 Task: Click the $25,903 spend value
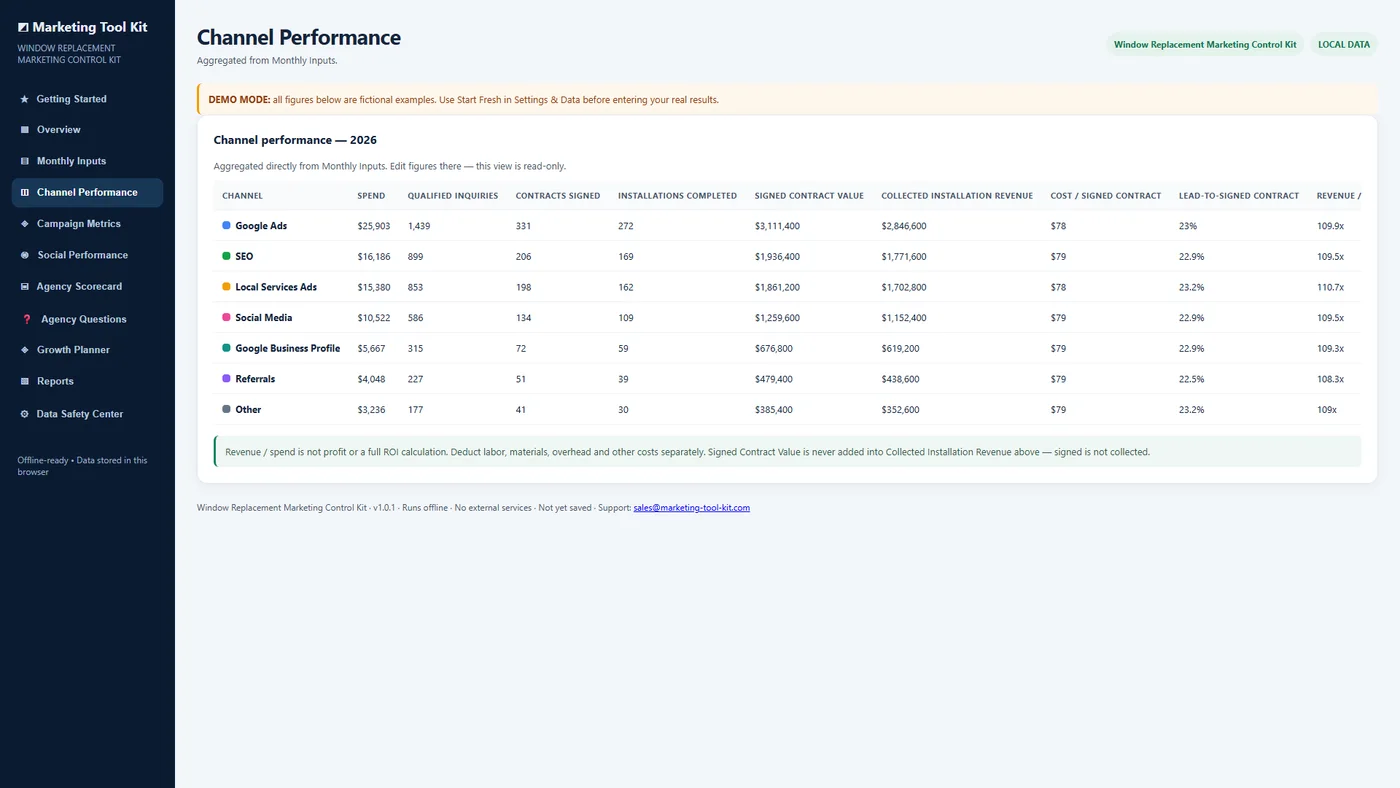374,226
